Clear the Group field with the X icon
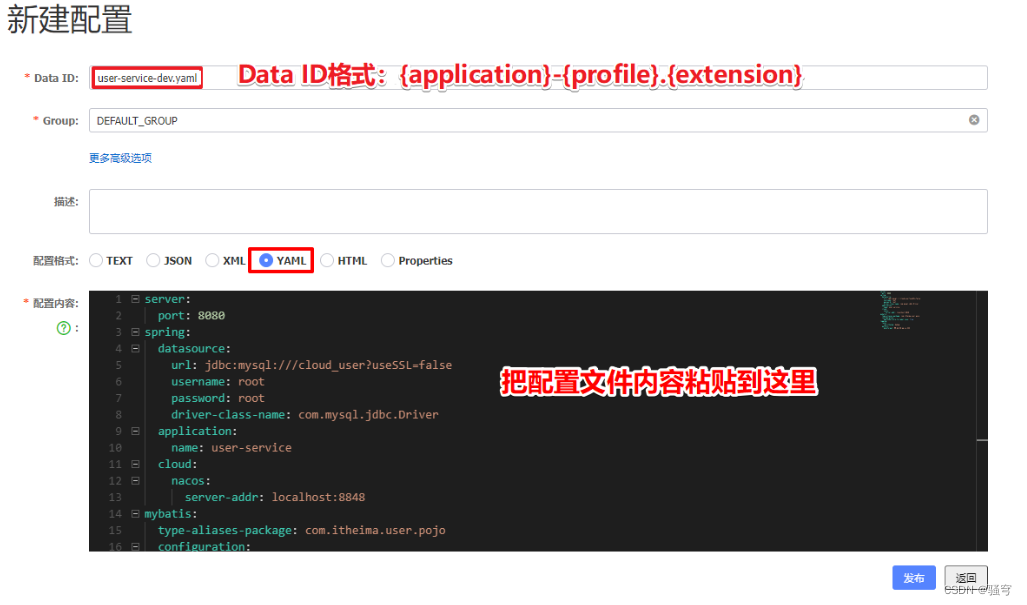Viewport: 1027px width, 605px height. tap(974, 120)
